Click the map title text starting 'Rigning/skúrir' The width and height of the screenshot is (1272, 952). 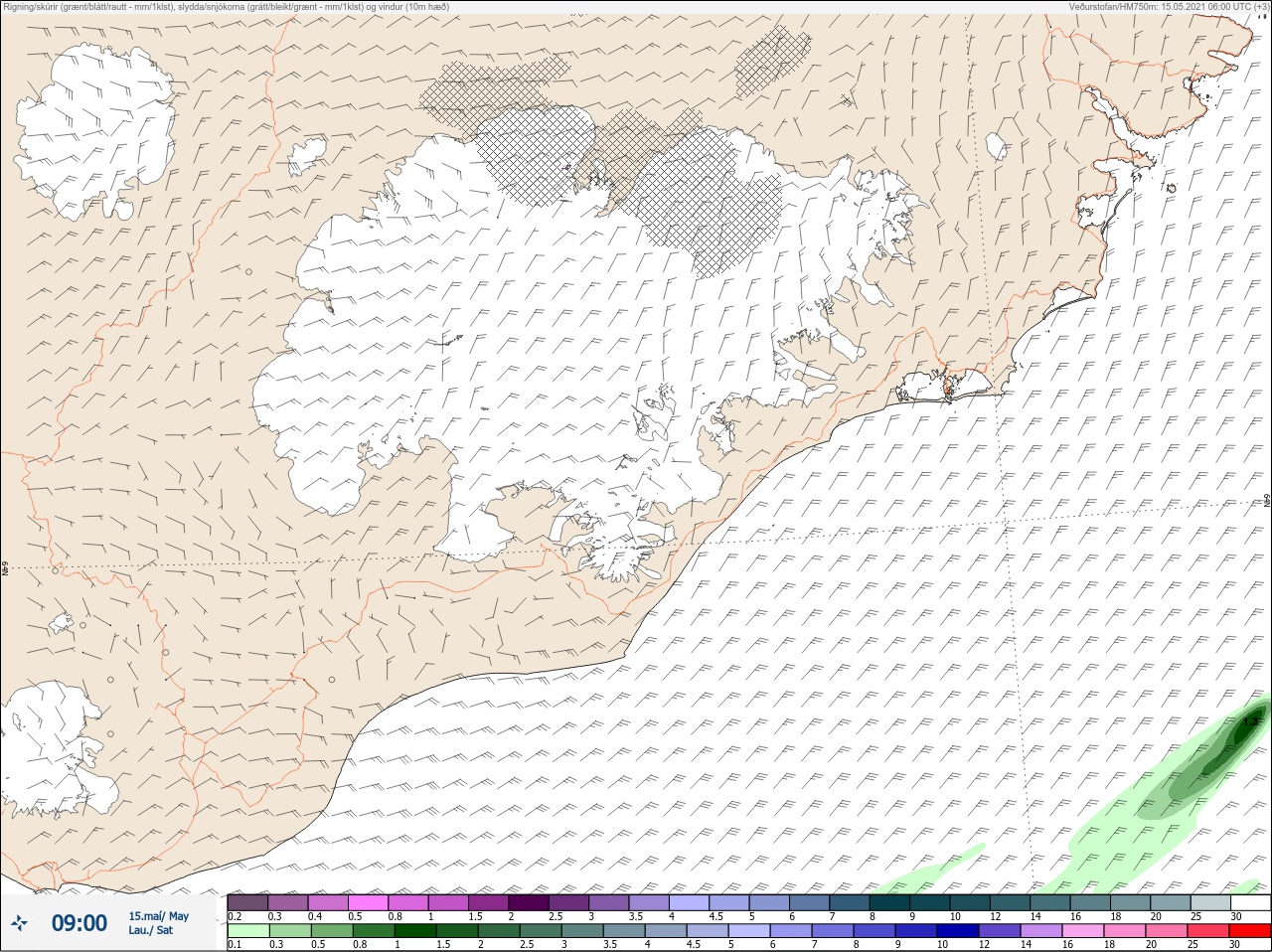pyautogui.click(x=226, y=6)
